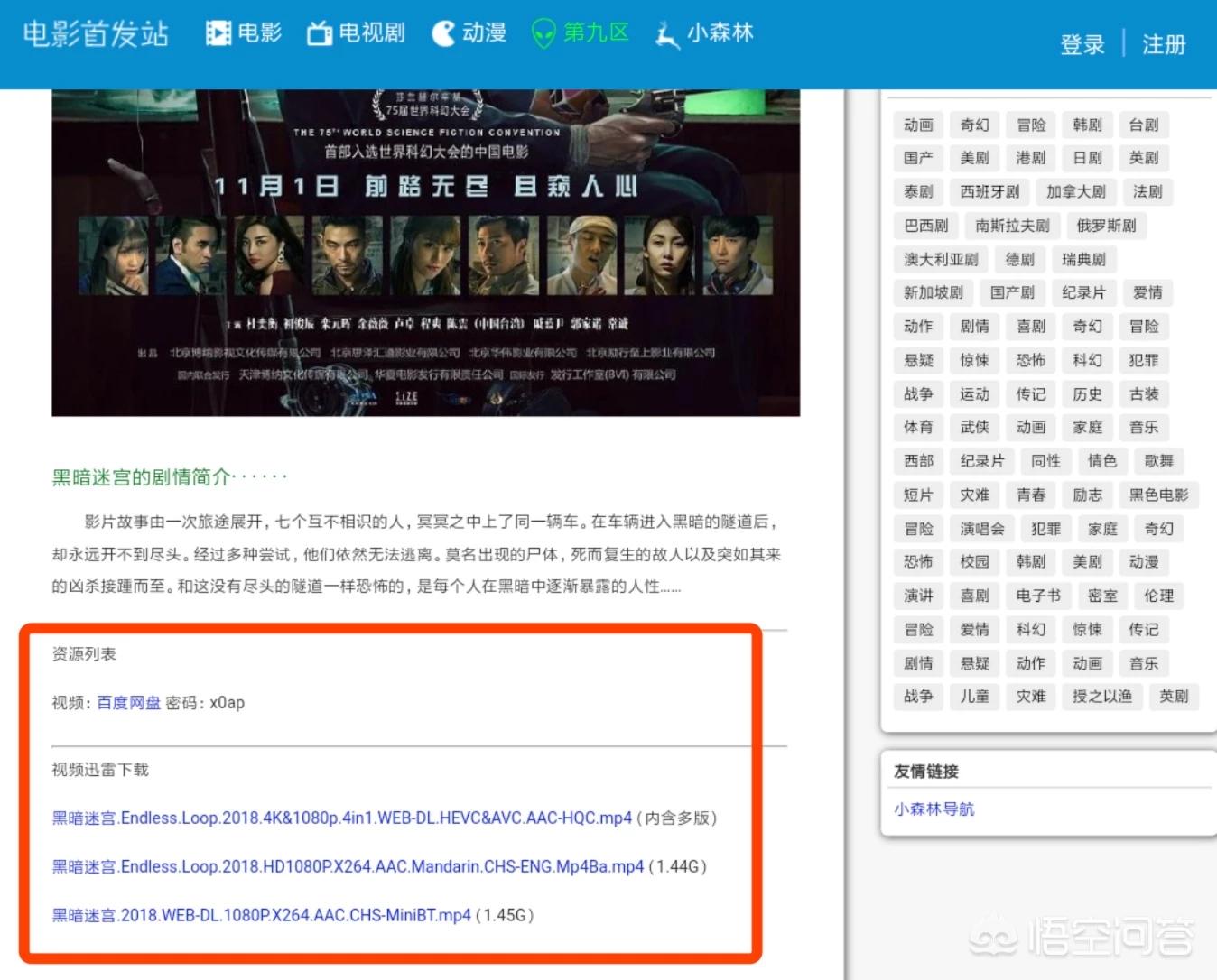Select the 台剧 tag
1217x980 pixels.
(x=1144, y=125)
